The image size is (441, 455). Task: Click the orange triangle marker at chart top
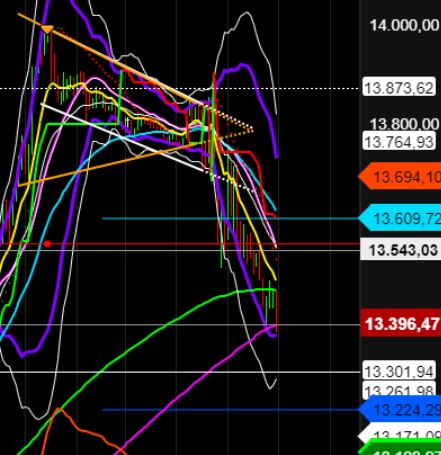pyautogui.click(x=47, y=29)
